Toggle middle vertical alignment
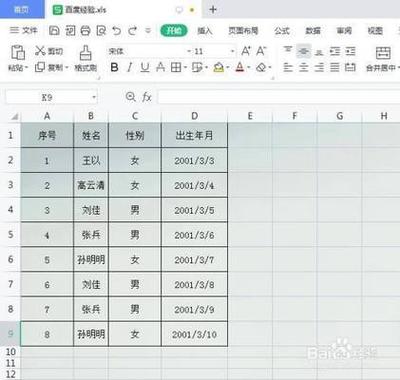This screenshot has width=400, height=380. [303, 51]
